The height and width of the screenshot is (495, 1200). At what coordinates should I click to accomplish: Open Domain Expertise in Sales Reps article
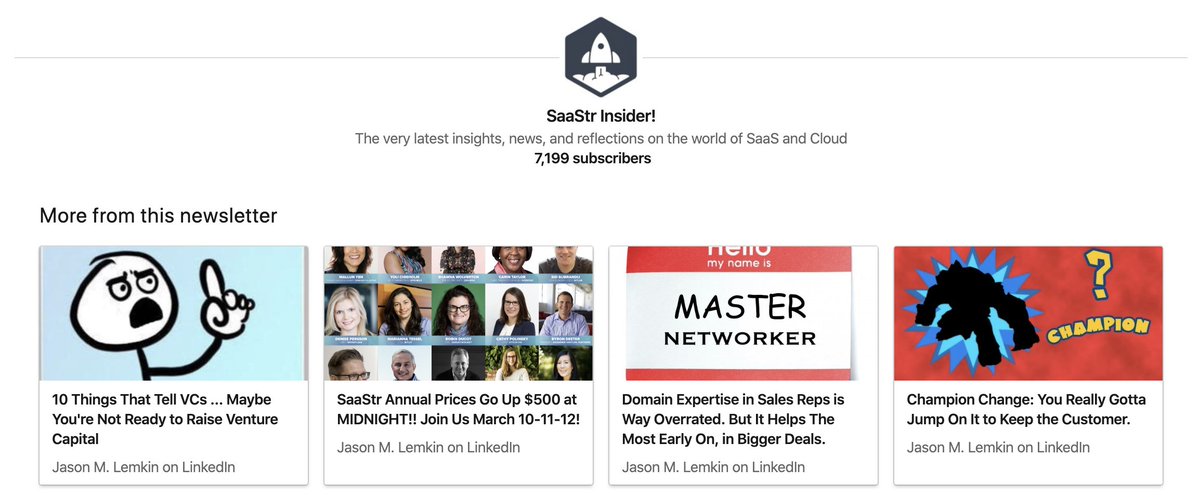[x=734, y=419]
